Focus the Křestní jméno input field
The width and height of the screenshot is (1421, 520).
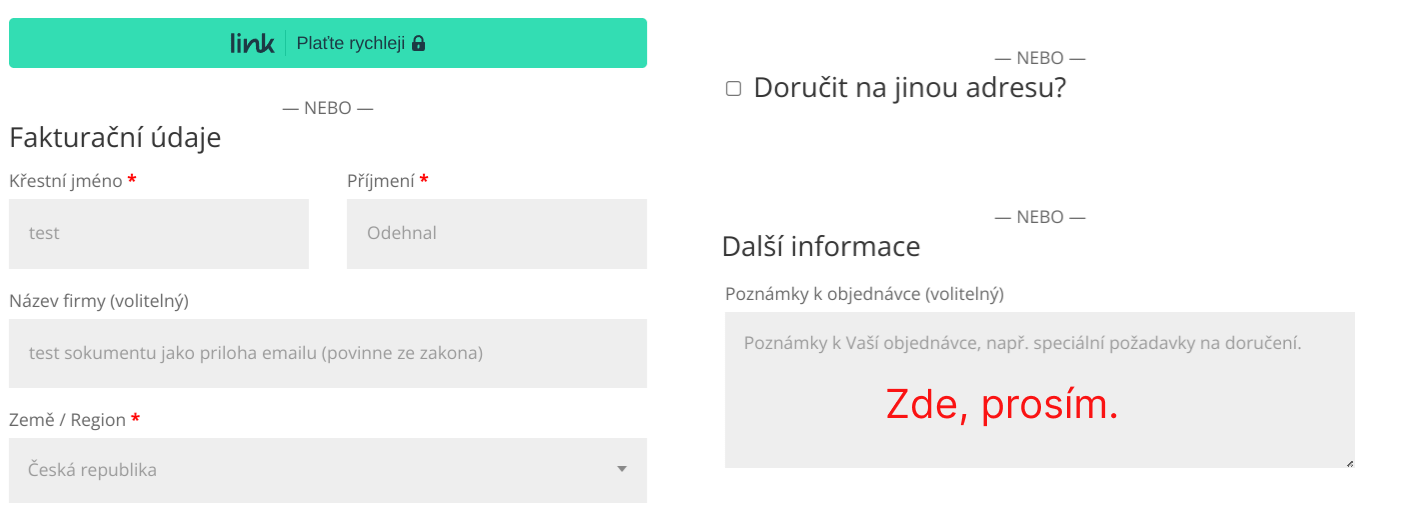[159, 234]
